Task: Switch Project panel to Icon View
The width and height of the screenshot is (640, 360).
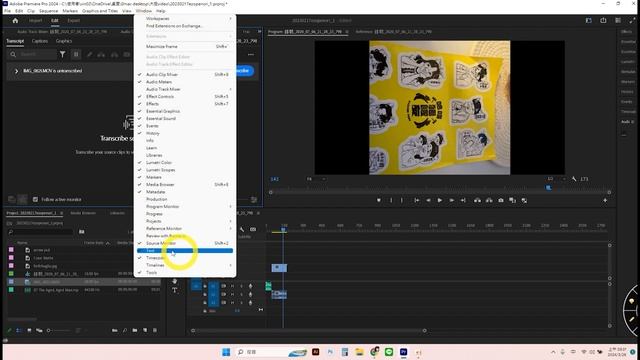Action: click(29, 330)
